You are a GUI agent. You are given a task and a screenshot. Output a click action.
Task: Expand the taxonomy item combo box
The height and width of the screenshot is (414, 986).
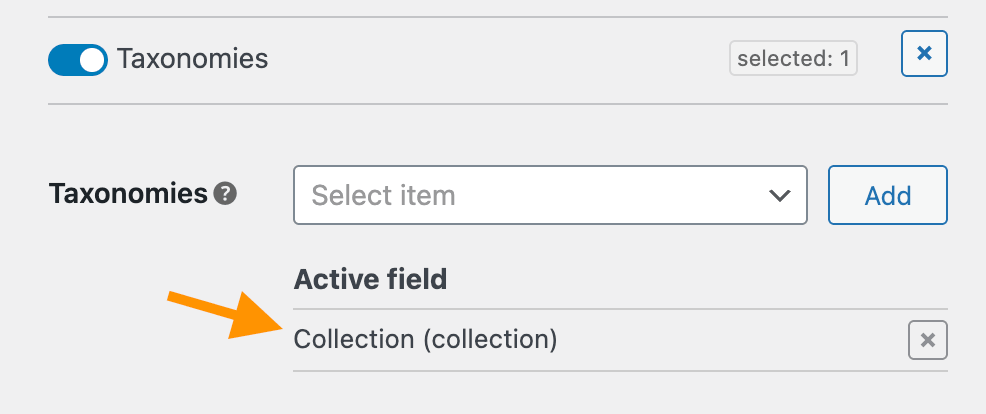point(549,195)
